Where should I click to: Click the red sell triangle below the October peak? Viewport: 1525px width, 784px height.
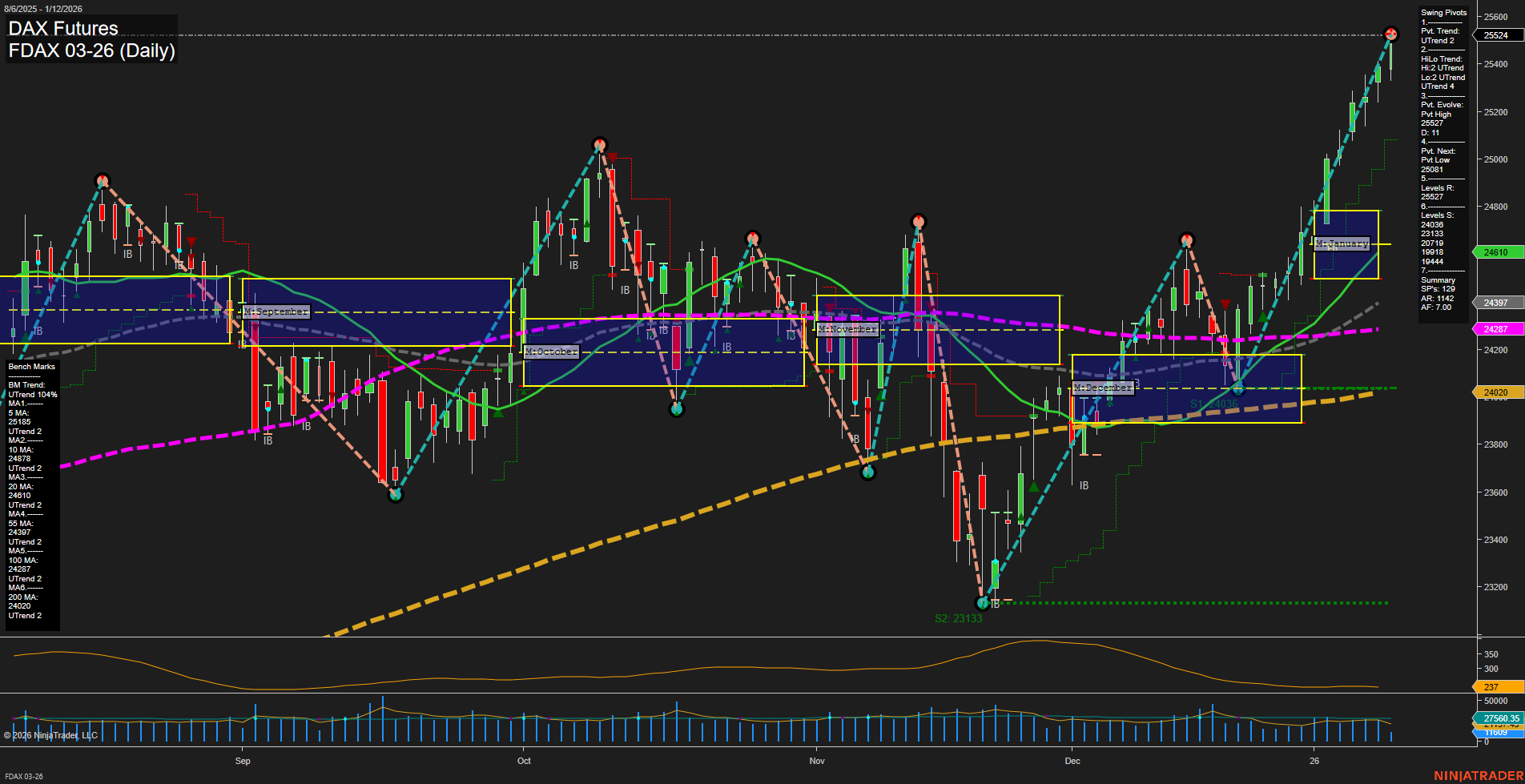pyautogui.click(x=613, y=157)
